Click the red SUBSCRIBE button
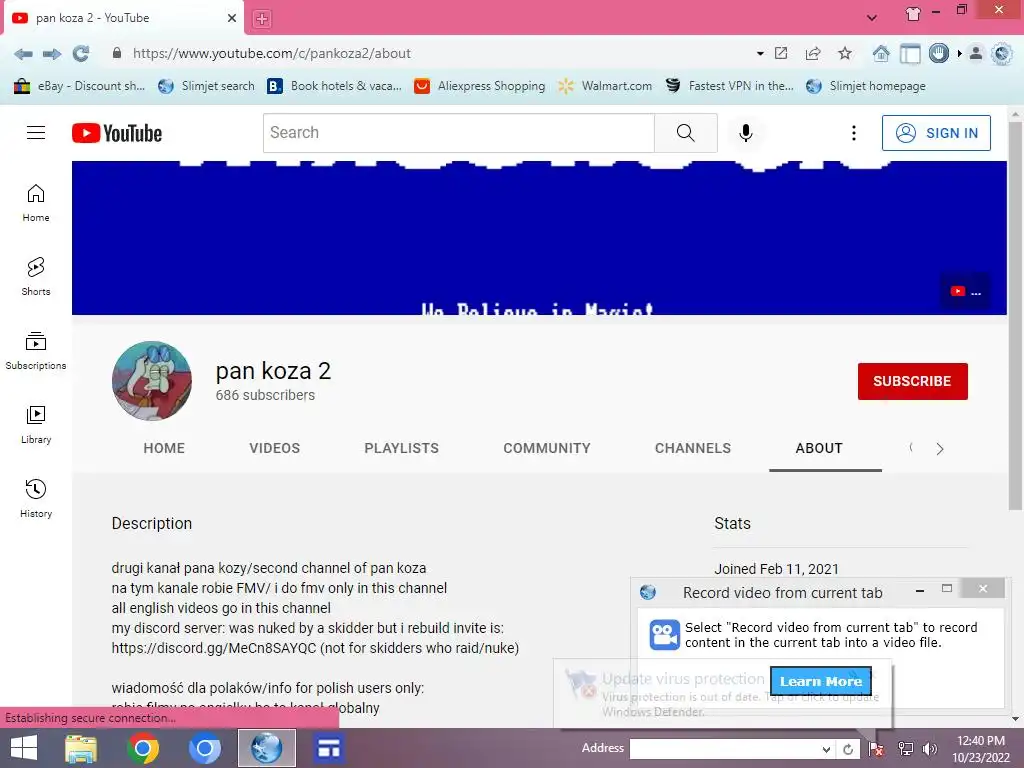The width and height of the screenshot is (1024, 768). [912, 381]
